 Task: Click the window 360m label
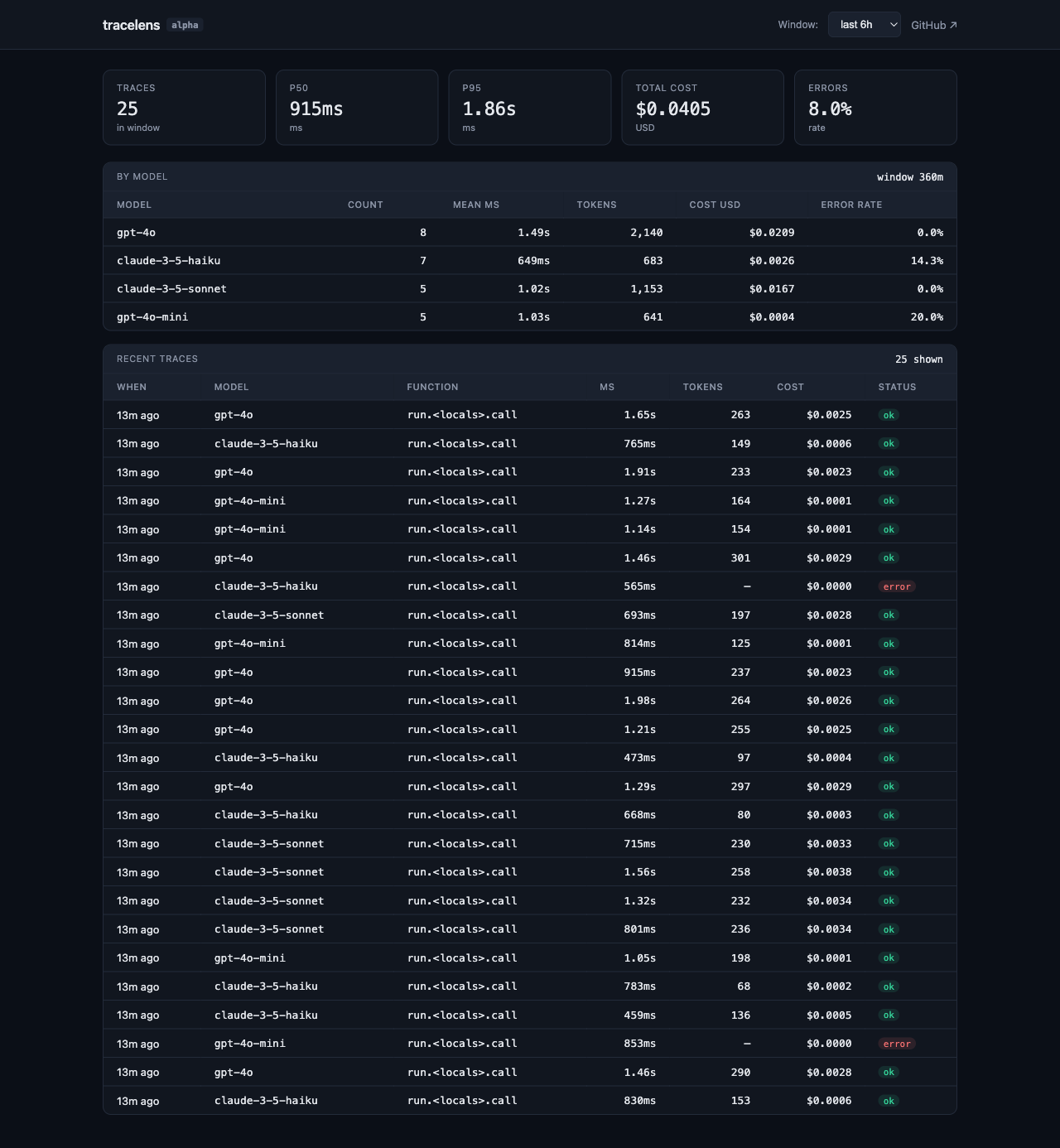(x=910, y=177)
